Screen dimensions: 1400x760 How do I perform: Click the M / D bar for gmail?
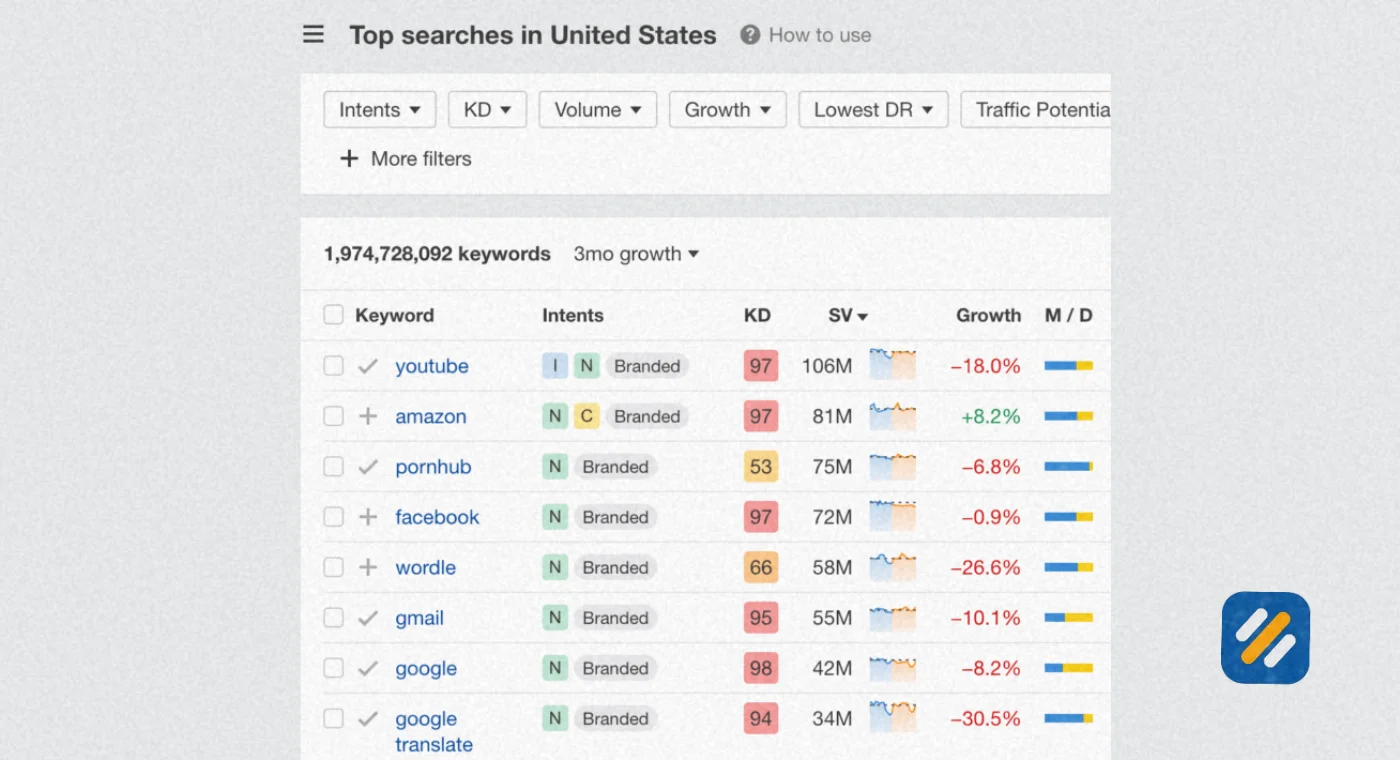point(1069,618)
